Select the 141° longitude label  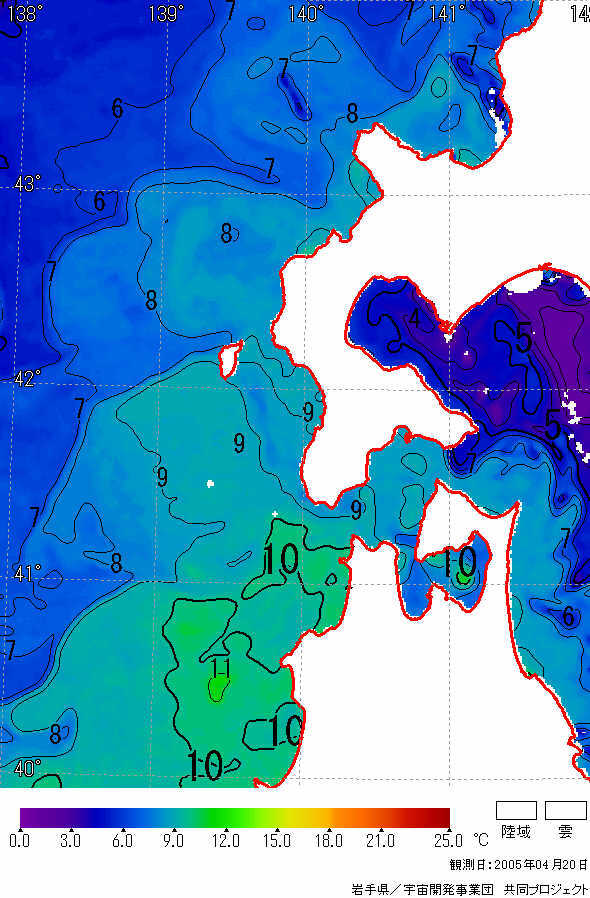(447, 13)
